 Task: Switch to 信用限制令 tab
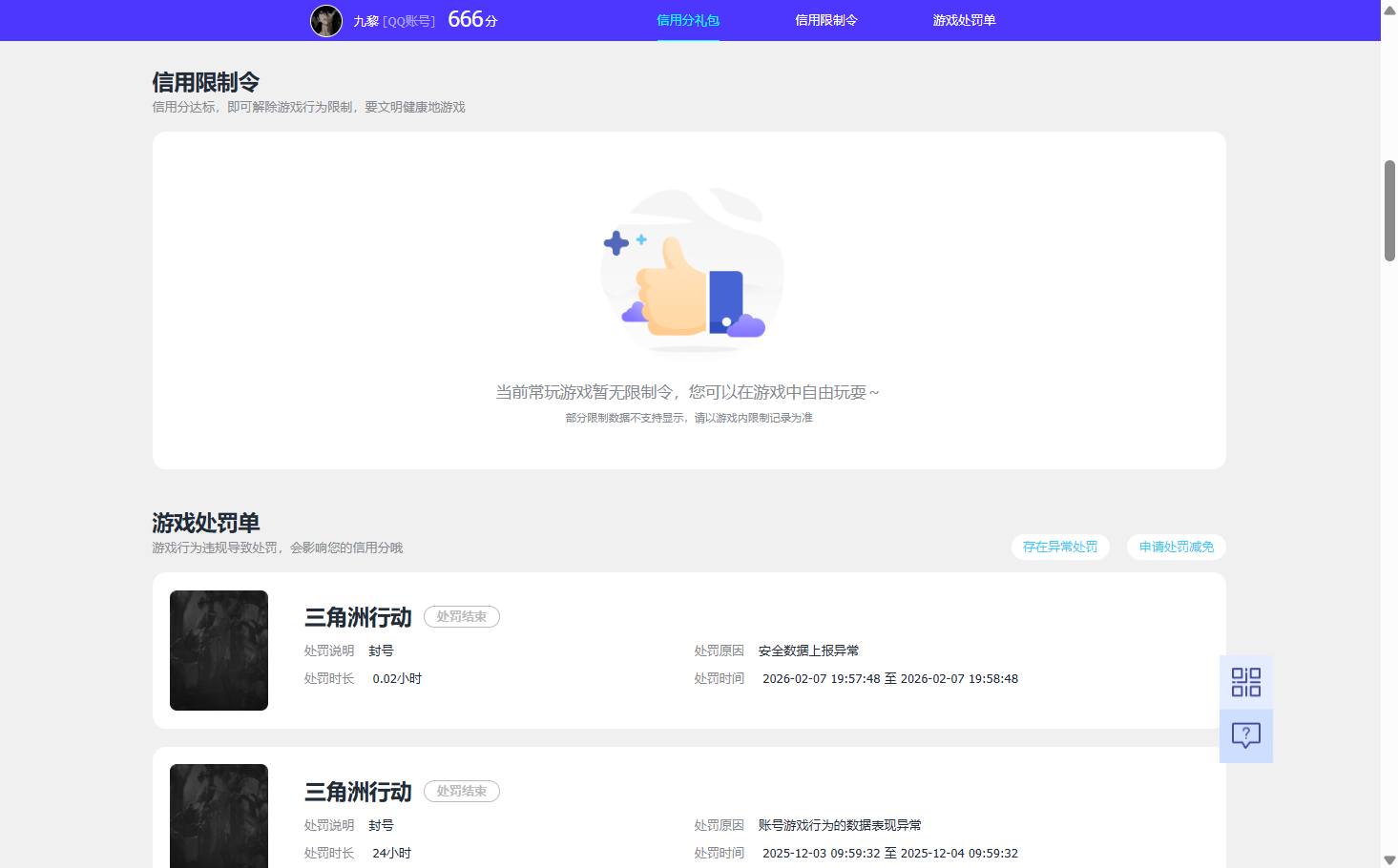826,20
